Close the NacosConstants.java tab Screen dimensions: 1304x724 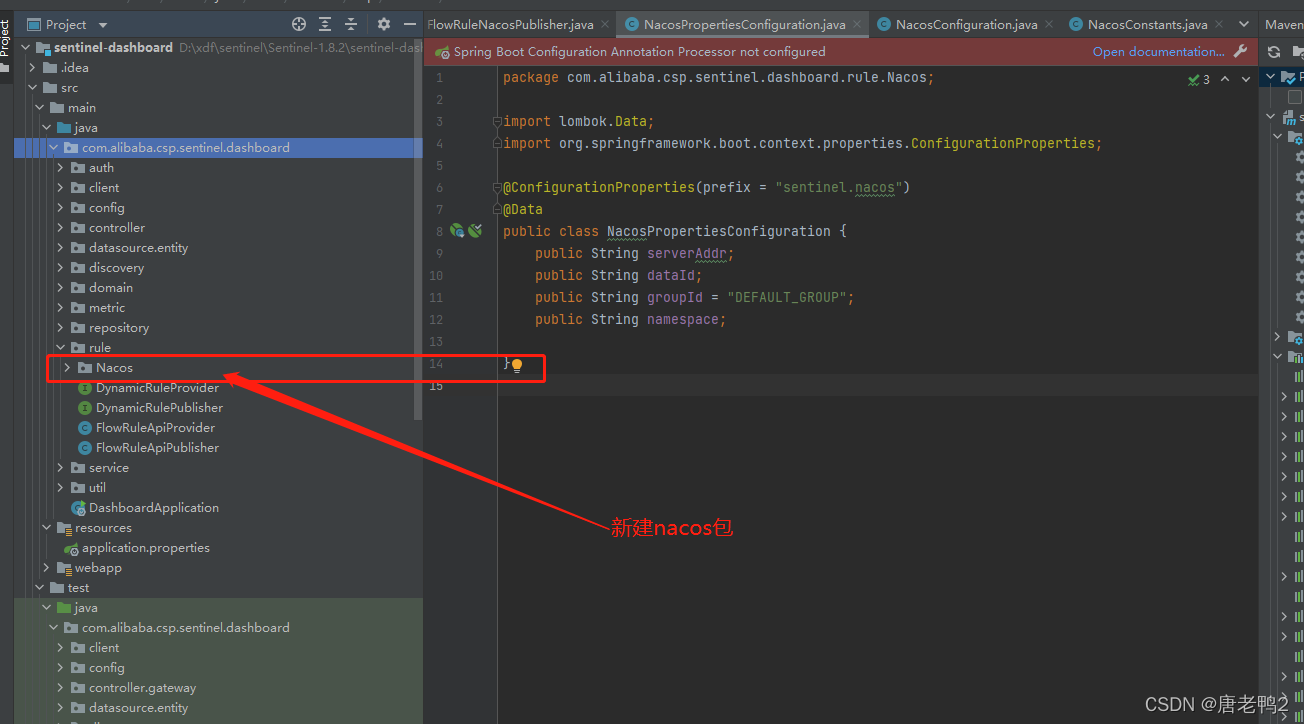1220,24
